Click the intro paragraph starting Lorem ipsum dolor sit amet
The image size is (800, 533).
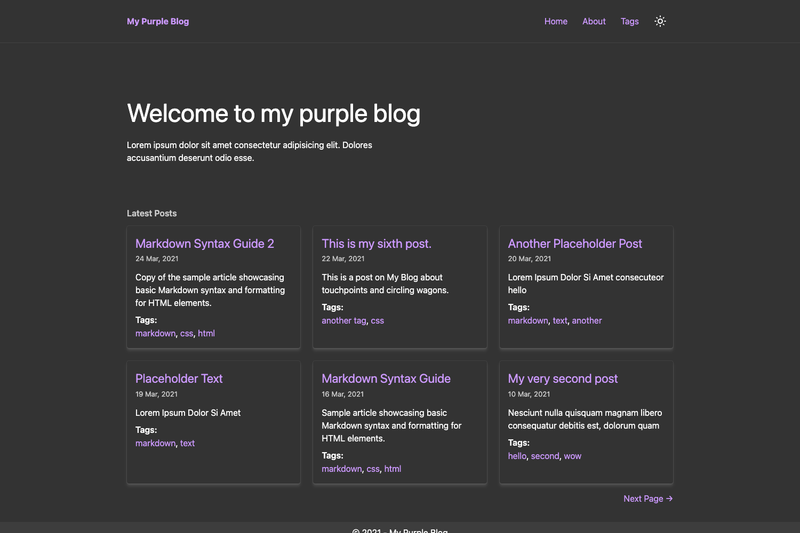[x=249, y=151]
